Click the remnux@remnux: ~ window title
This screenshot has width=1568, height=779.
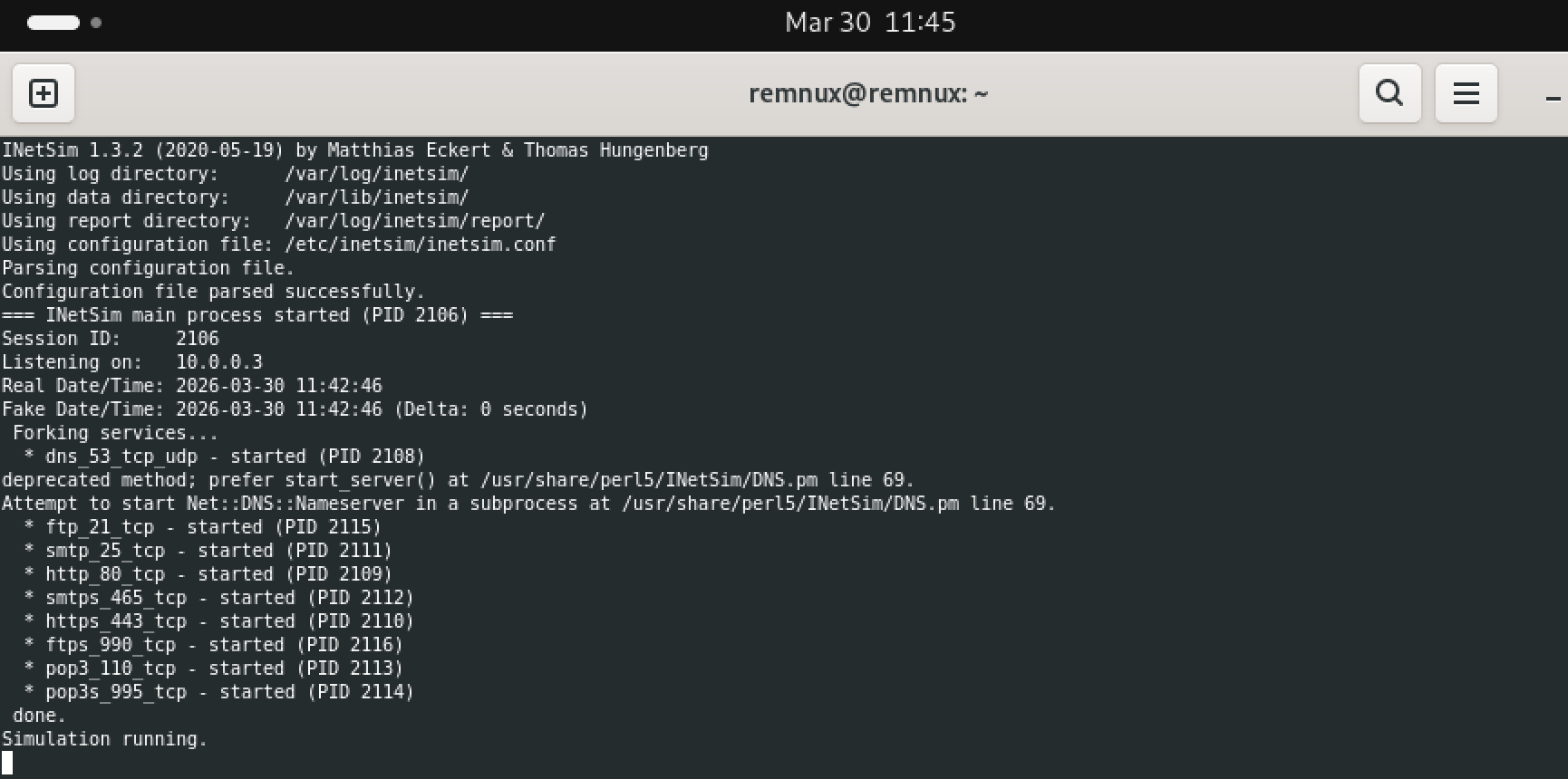(x=867, y=93)
